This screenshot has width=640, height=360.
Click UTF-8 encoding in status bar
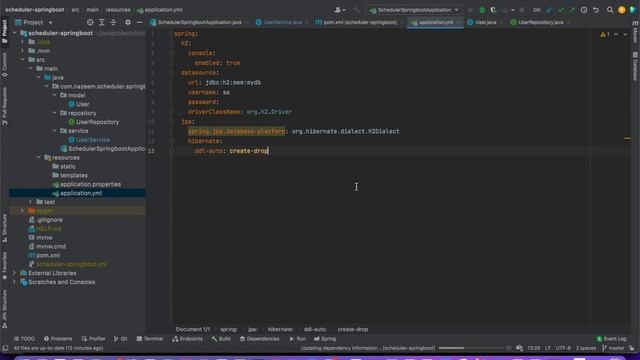tap(563, 348)
